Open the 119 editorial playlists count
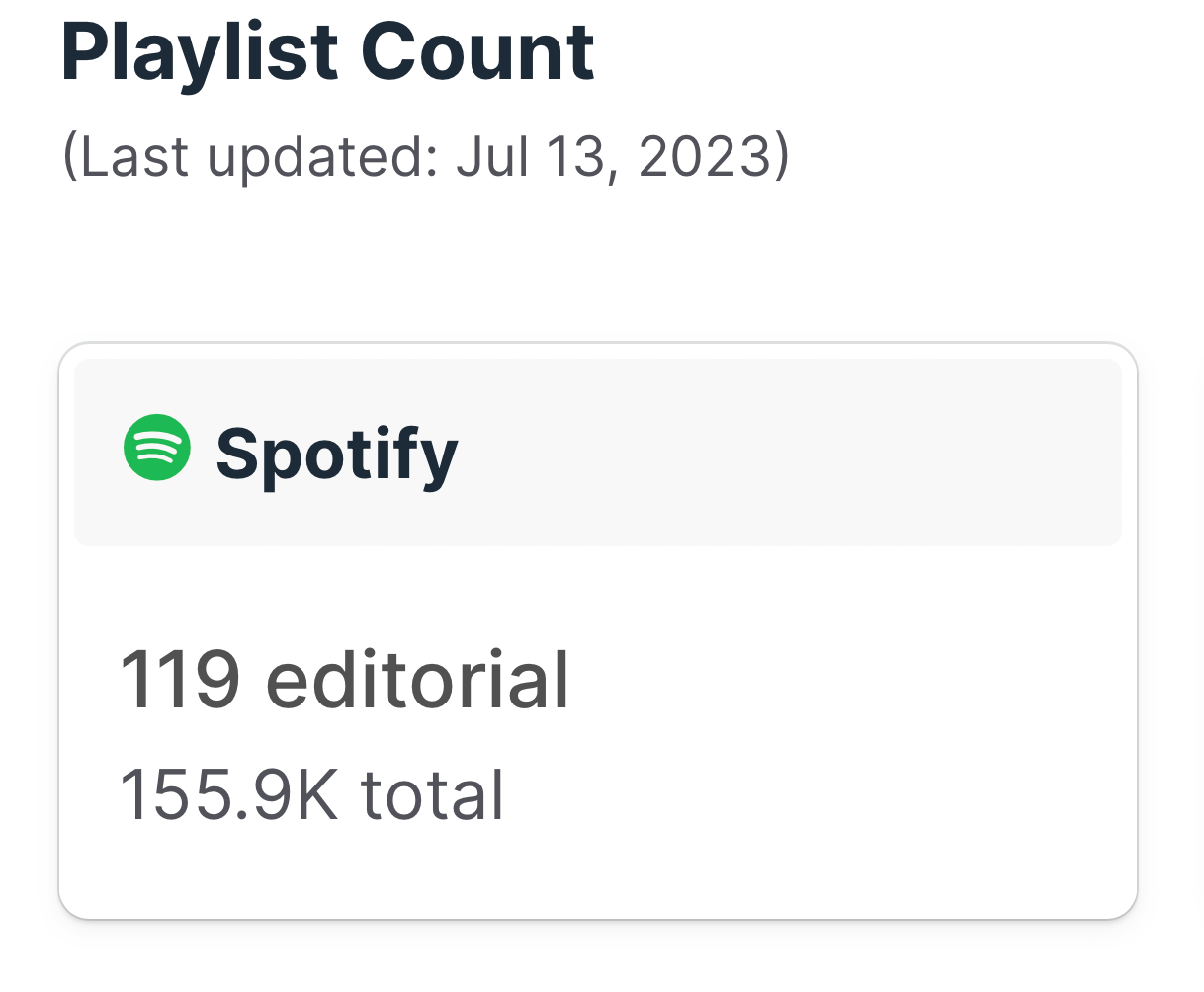1204x992 pixels. (345, 680)
